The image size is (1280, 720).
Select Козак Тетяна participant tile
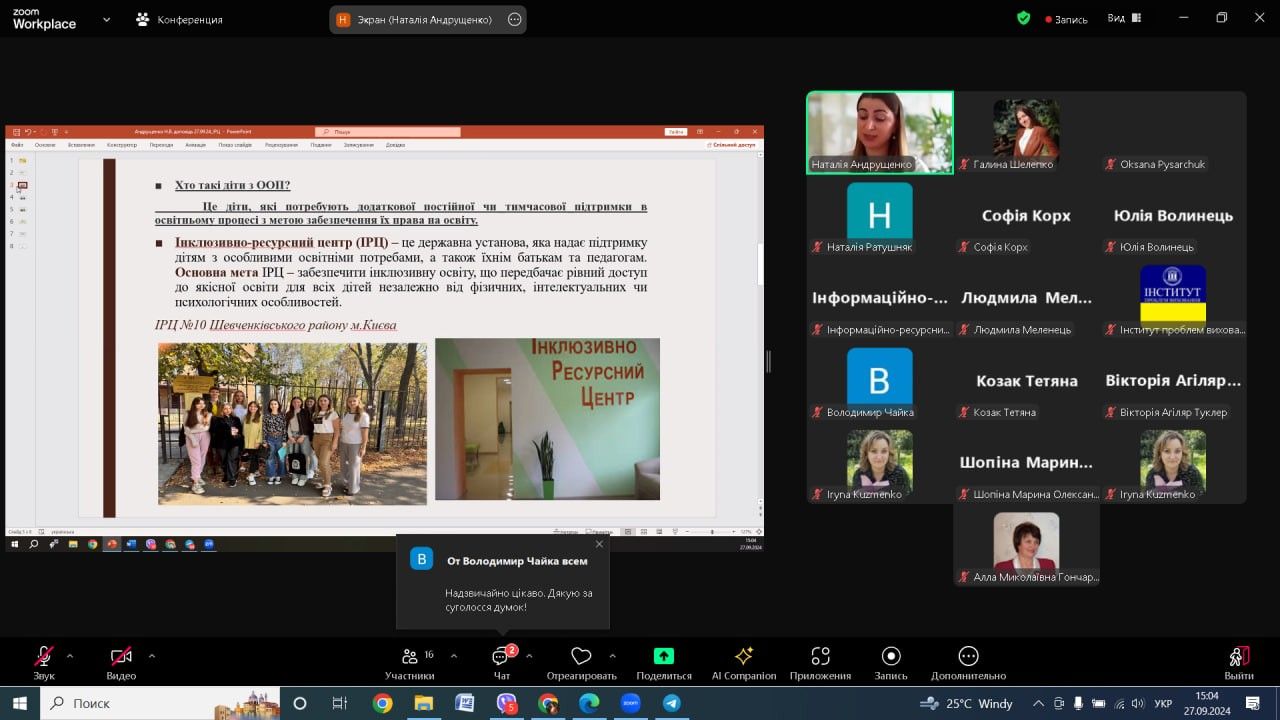(x=1026, y=381)
